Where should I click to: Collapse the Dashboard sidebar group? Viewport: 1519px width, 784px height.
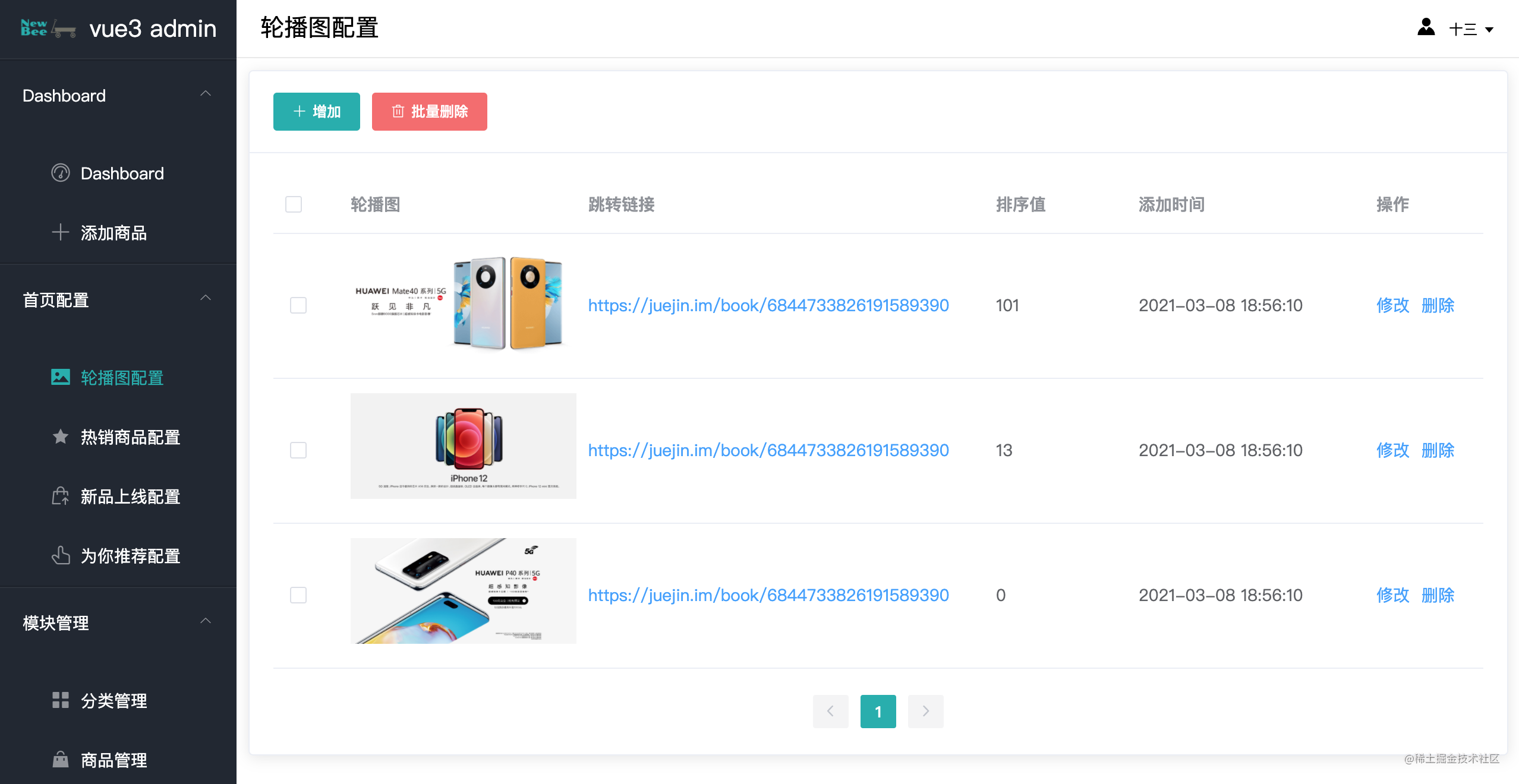206,94
